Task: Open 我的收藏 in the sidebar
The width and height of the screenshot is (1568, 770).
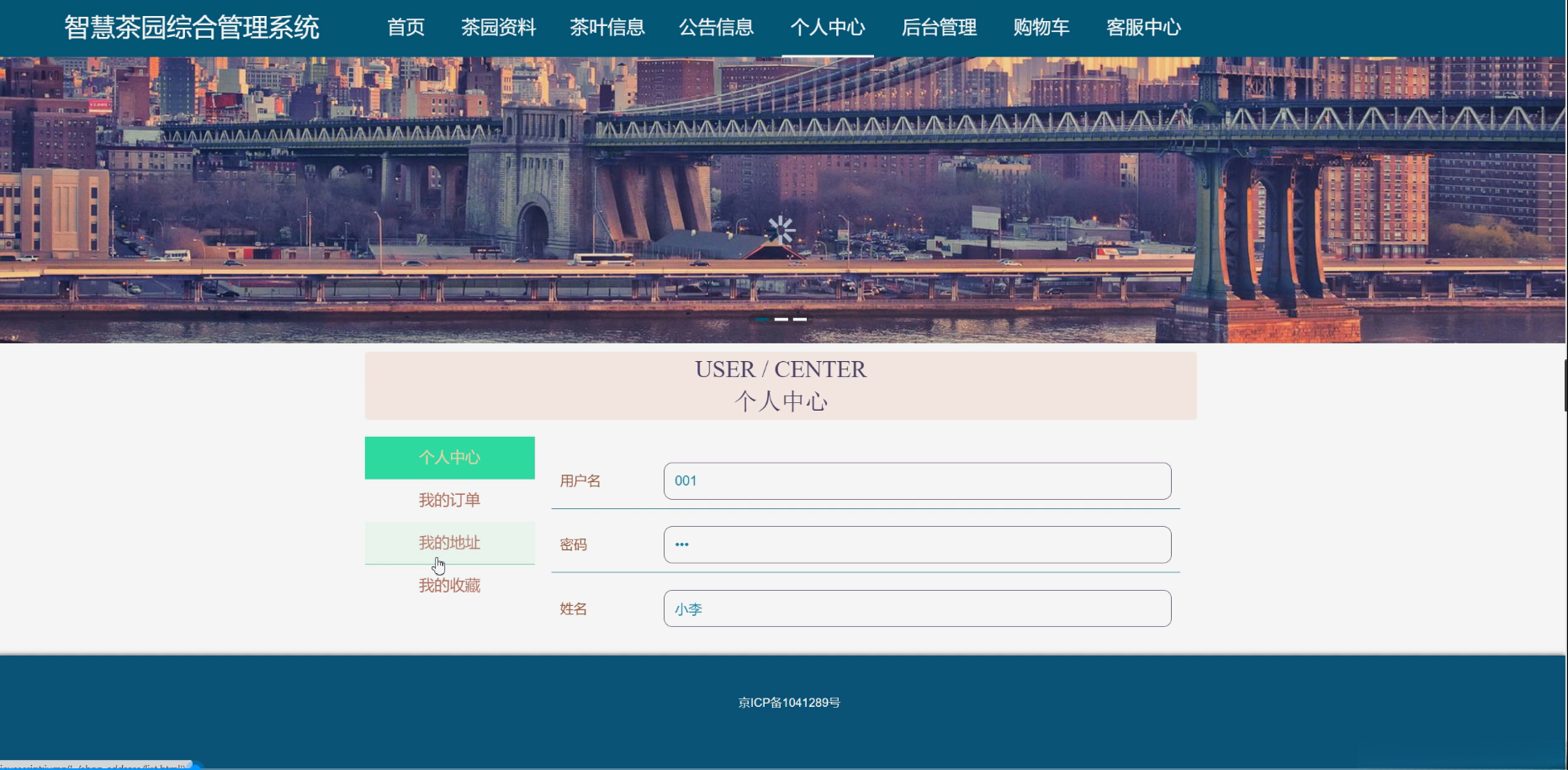Action: (450, 586)
